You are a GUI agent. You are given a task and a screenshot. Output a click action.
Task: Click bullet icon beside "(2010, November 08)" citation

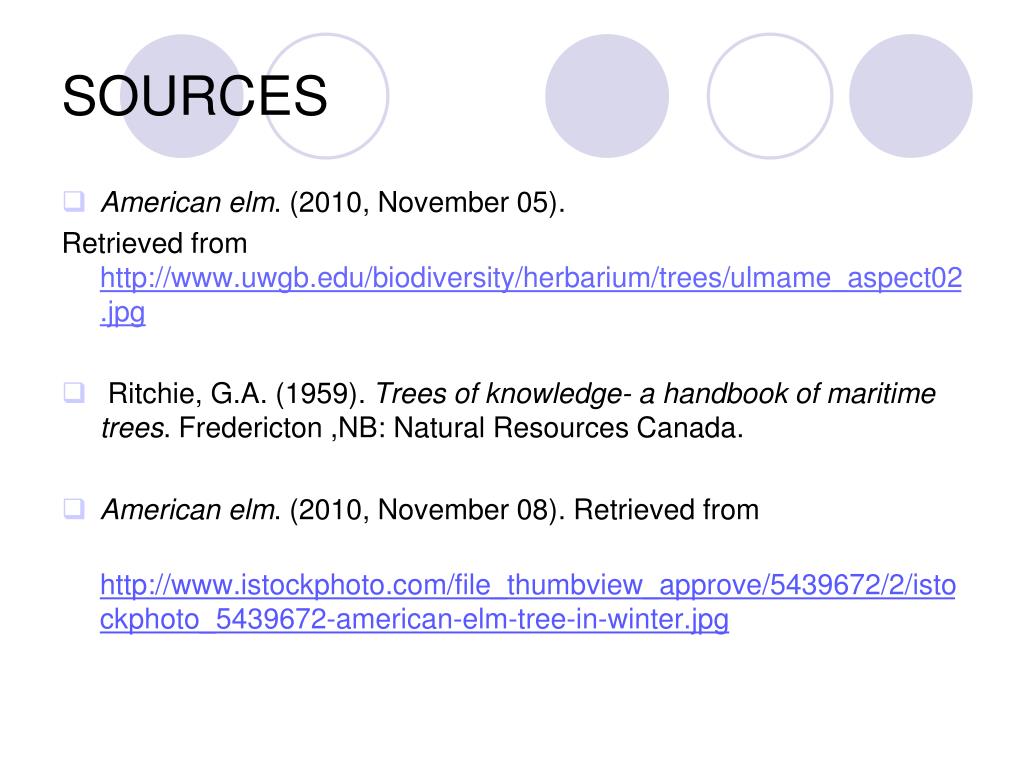point(74,508)
